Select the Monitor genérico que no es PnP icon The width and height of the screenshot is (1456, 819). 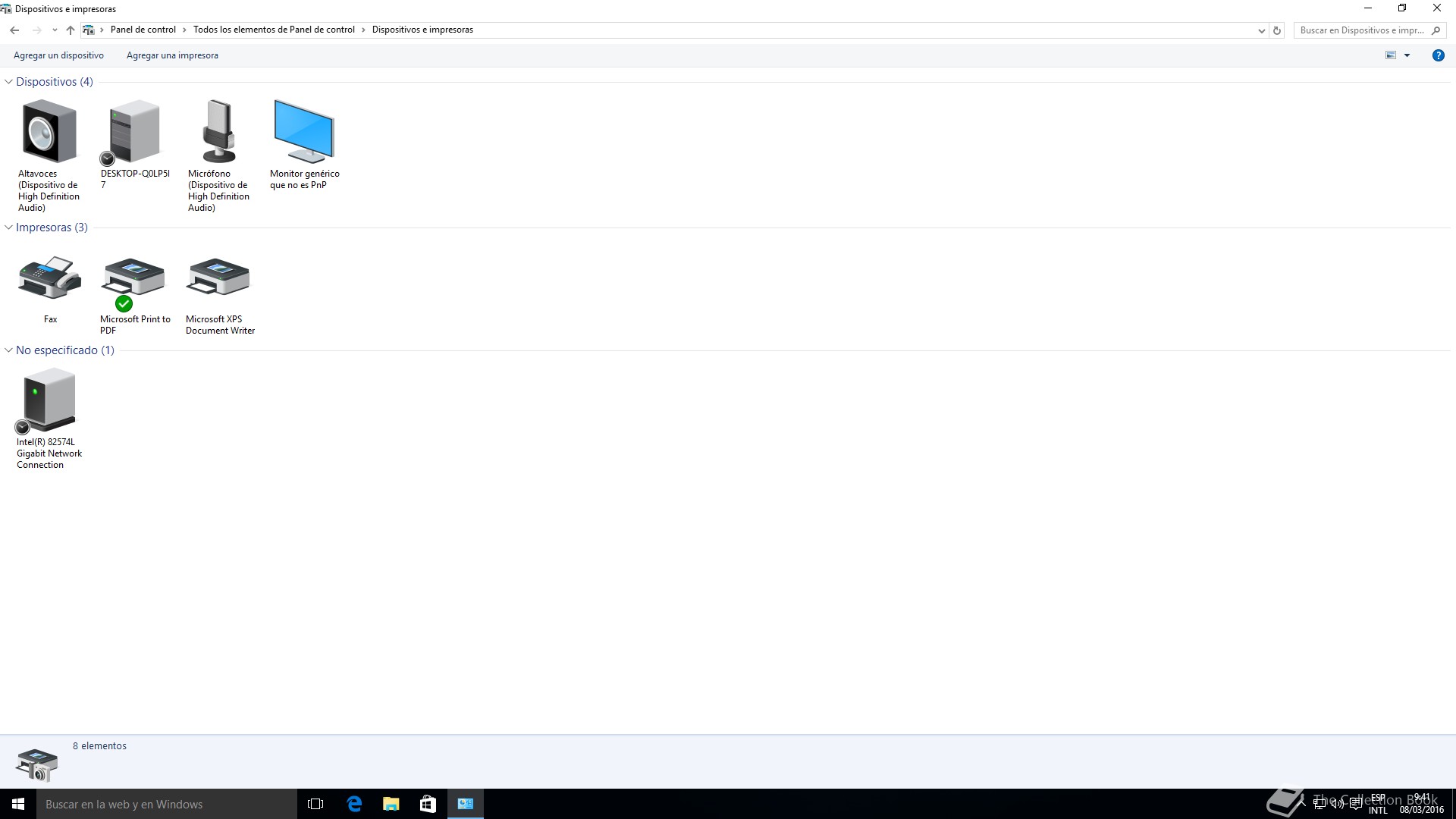point(304,131)
